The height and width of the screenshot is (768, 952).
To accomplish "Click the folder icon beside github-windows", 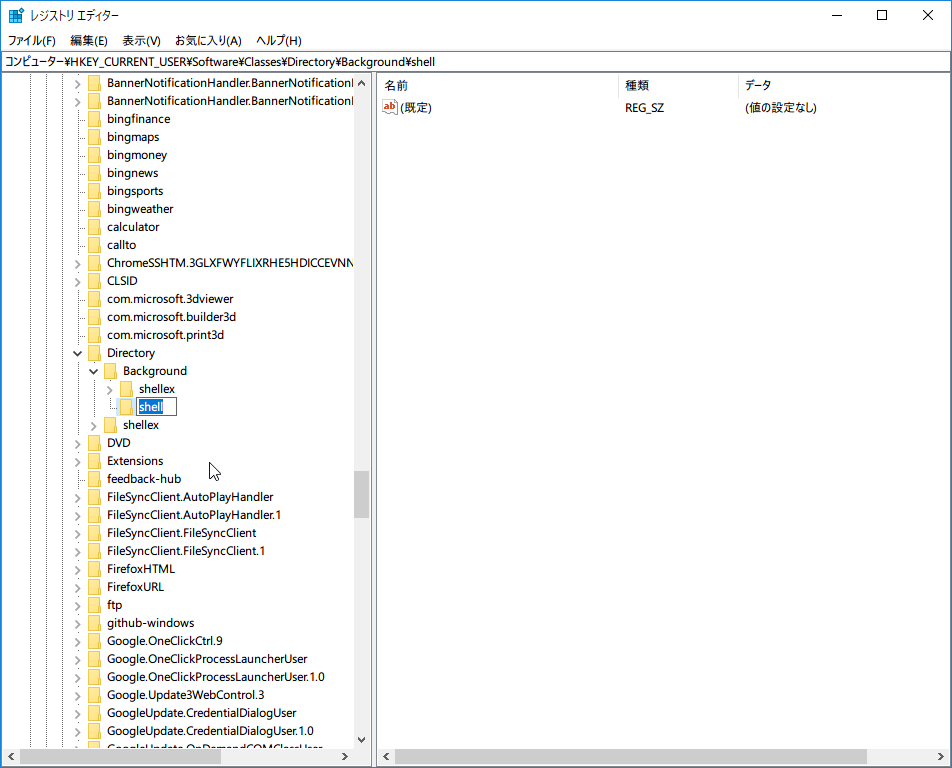I will (x=94, y=623).
